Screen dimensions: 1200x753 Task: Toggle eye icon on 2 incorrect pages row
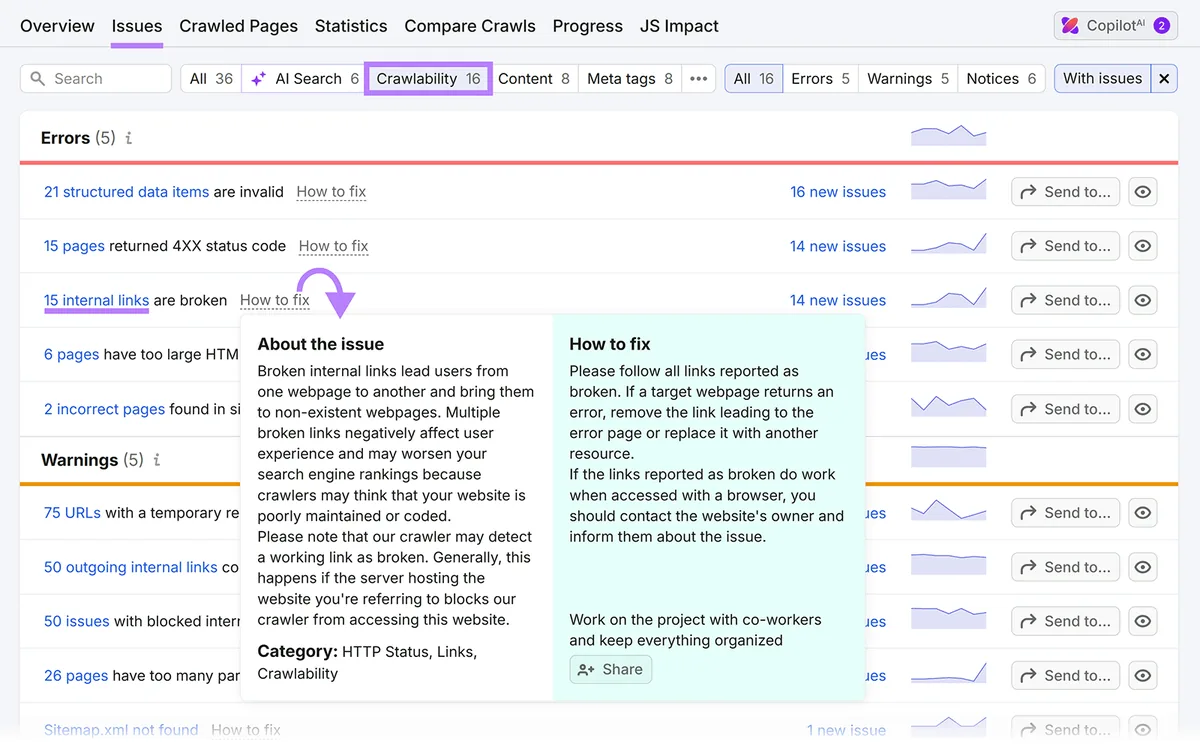tap(1143, 409)
